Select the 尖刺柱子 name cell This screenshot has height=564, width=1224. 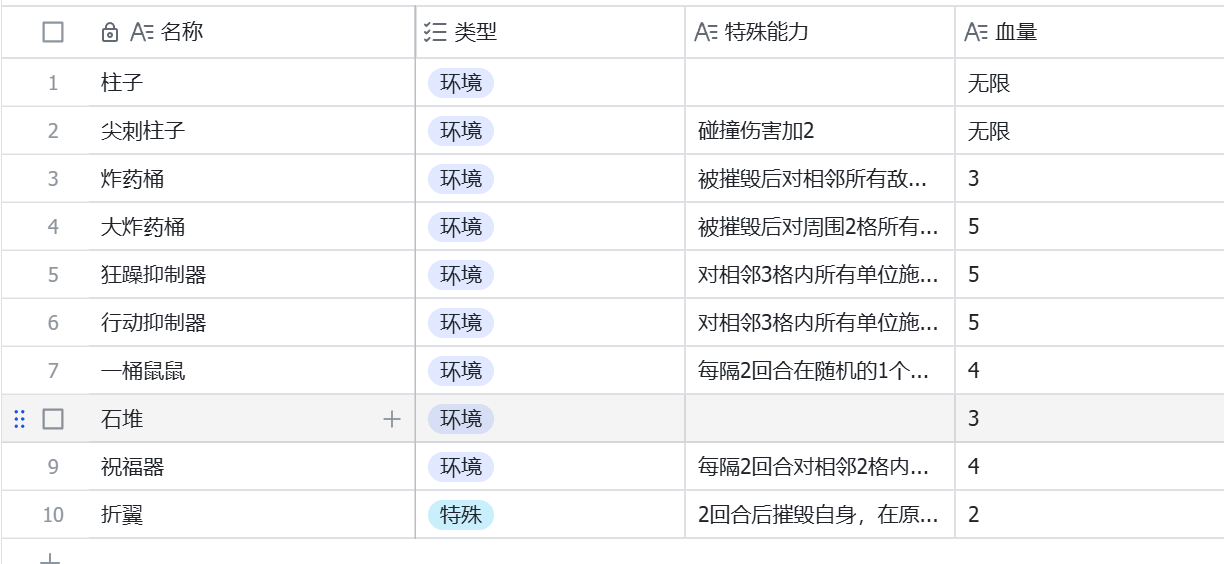click(x=251, y=130)
